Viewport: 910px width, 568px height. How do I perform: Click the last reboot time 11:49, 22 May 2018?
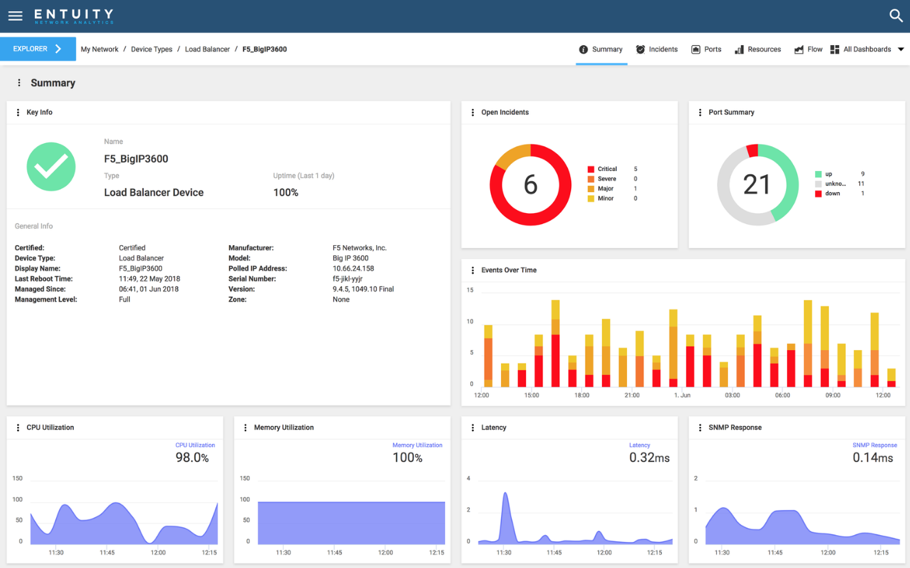point(150,279)
